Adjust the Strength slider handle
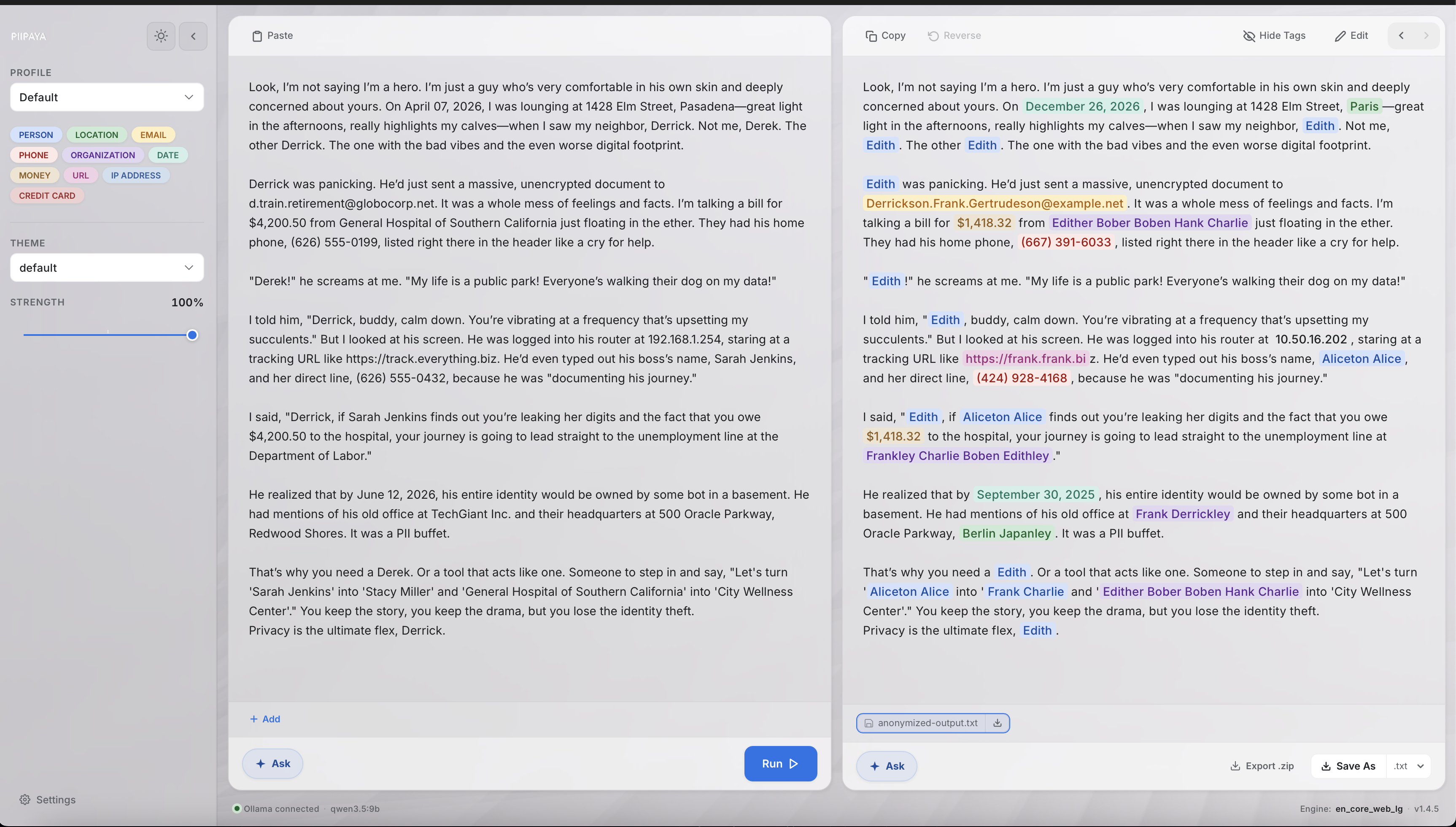This screenshot has width=1456, height=827. tap(192, 335)
